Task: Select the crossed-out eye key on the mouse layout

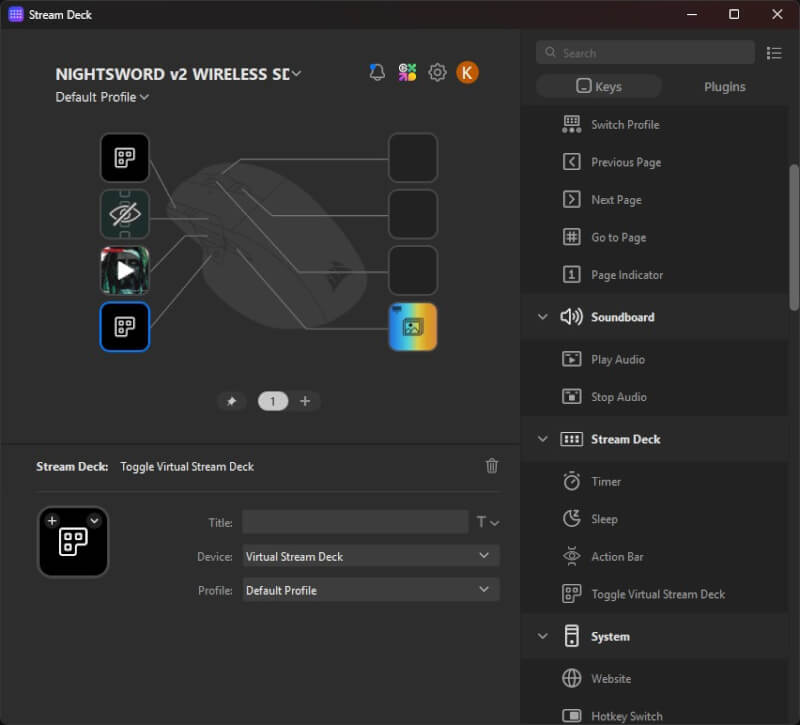Action: [x=125, y=214]
